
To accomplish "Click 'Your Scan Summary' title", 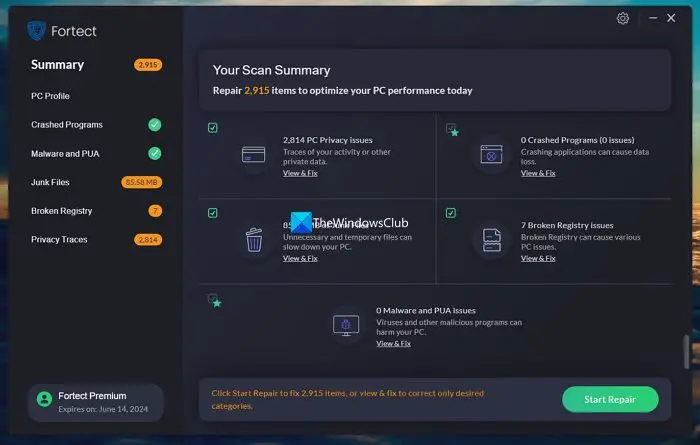I will point(271,71).
